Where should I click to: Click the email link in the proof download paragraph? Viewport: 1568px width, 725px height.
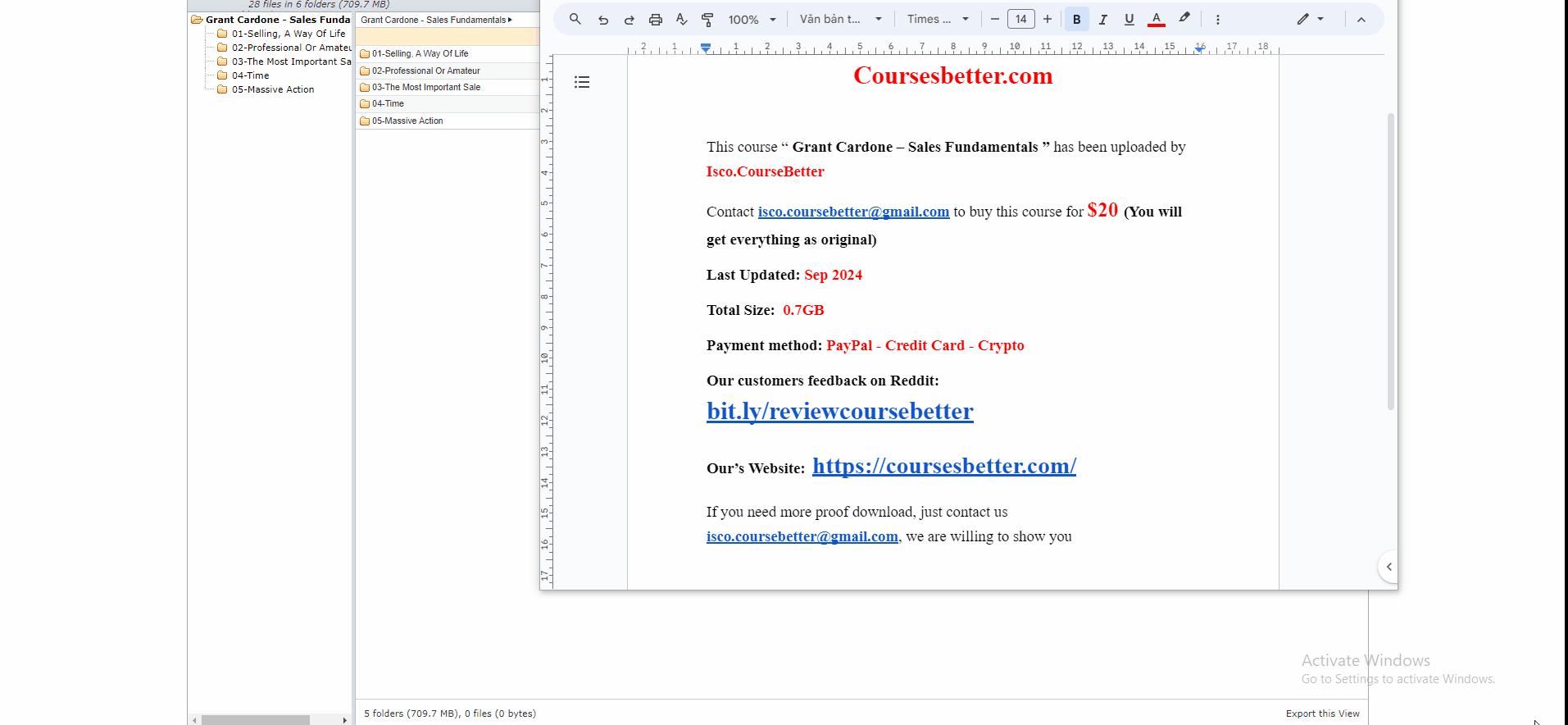(802, 536)
